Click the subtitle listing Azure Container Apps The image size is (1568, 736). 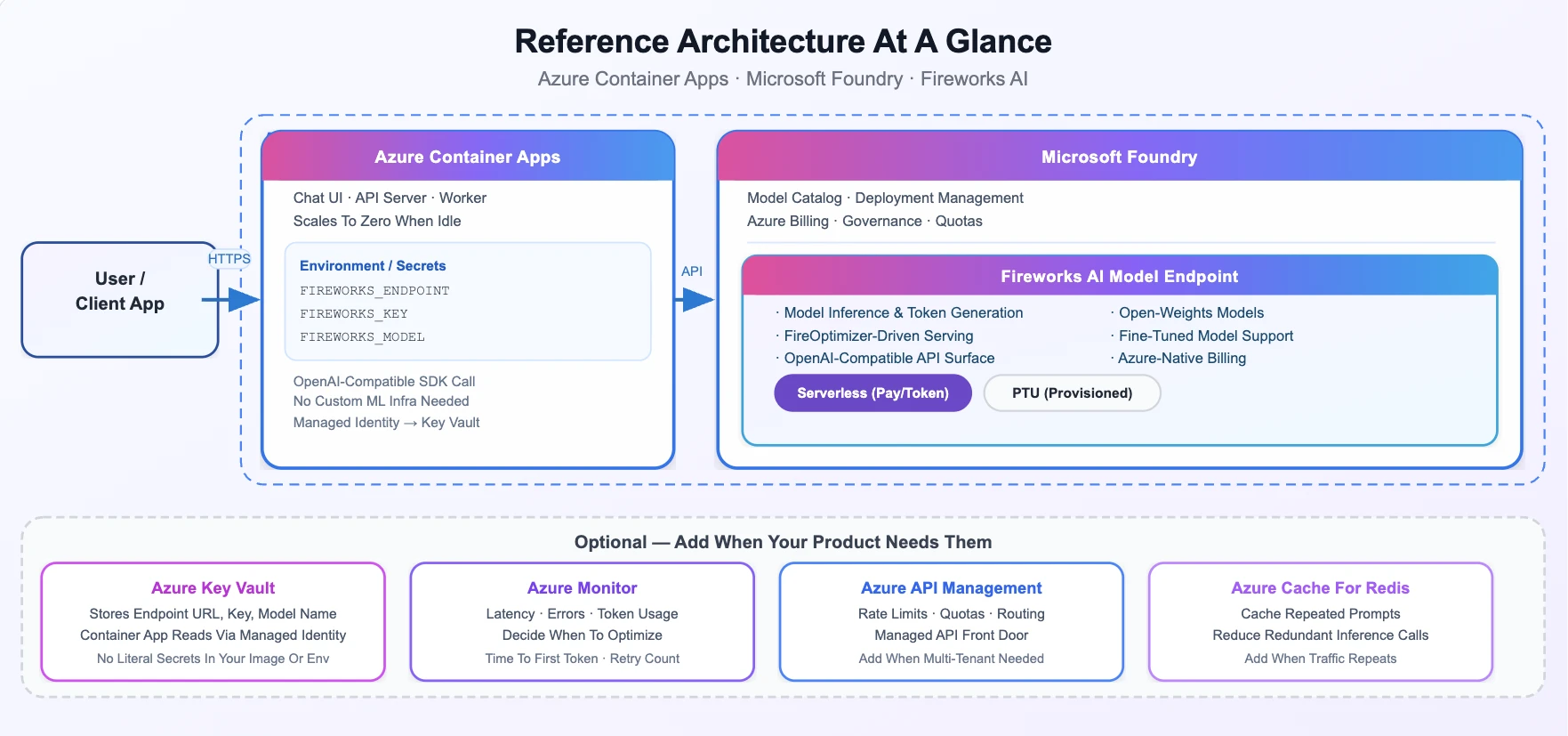click(783, 79)
